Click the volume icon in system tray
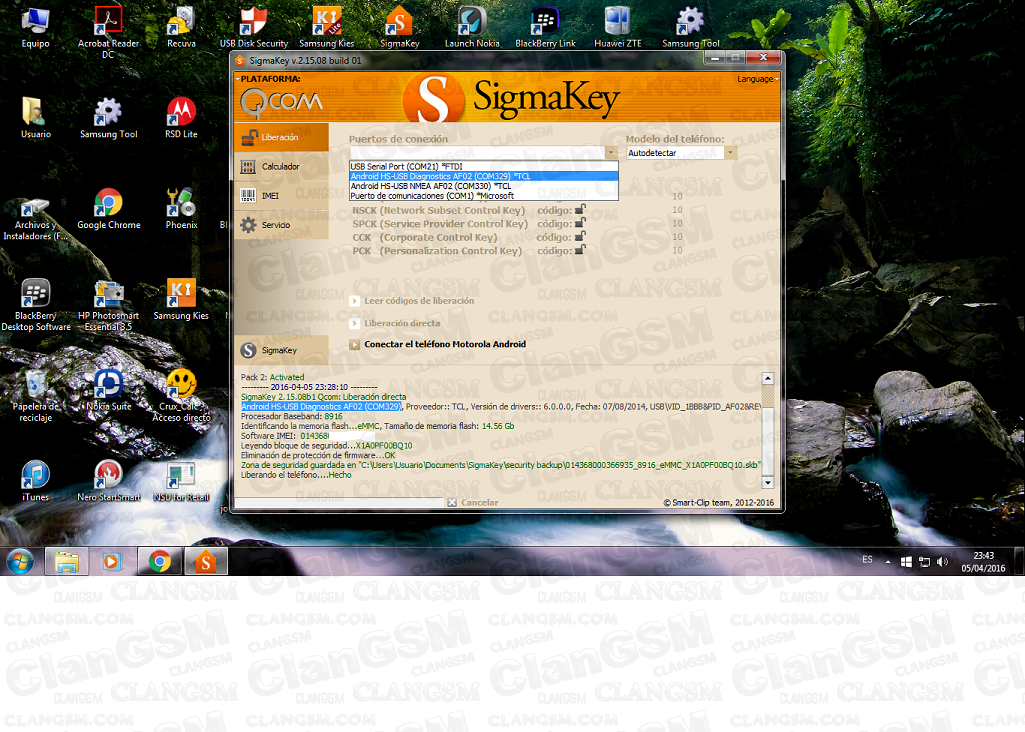 coord(942,562)
